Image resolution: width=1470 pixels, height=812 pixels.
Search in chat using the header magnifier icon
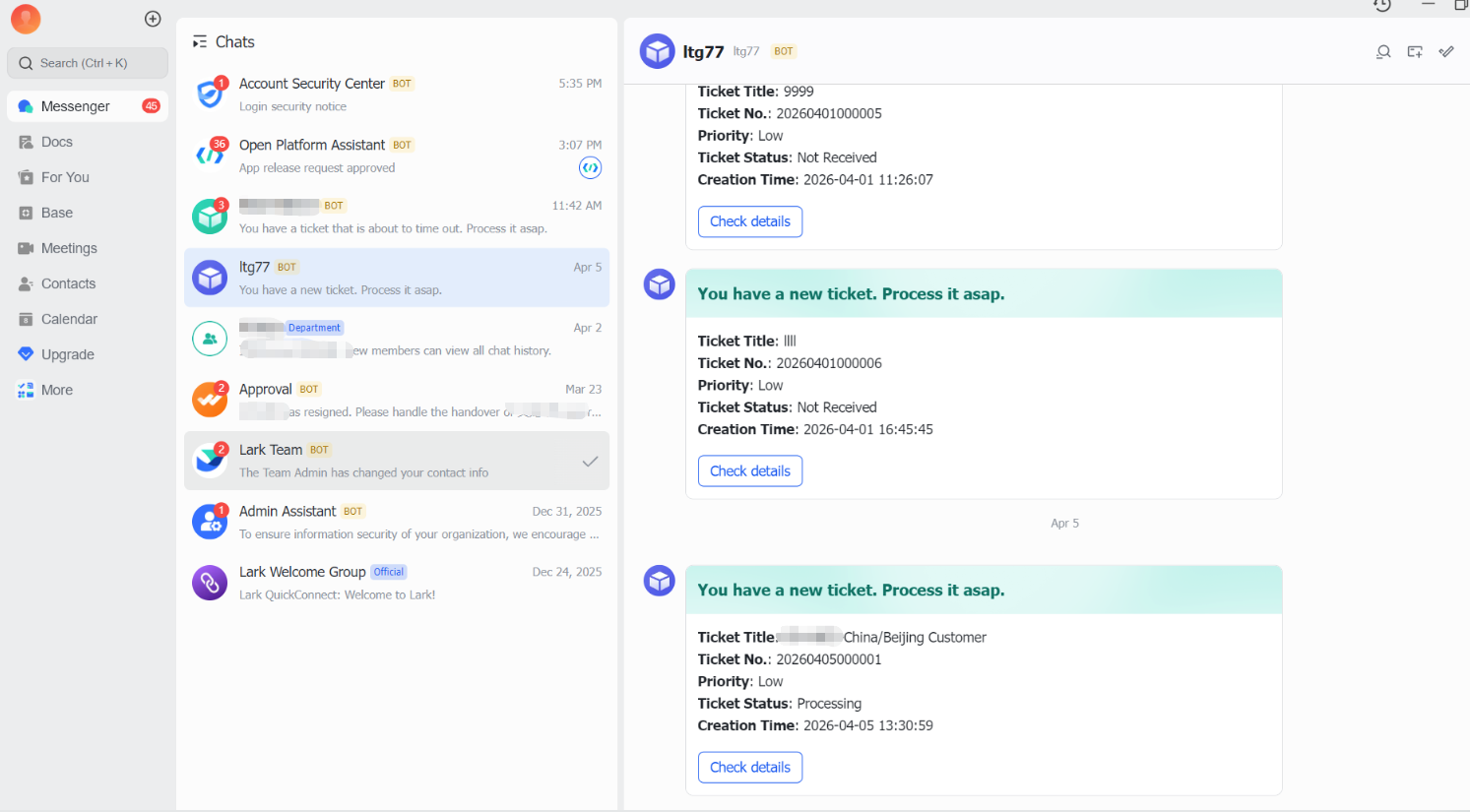coord(1383,52)
